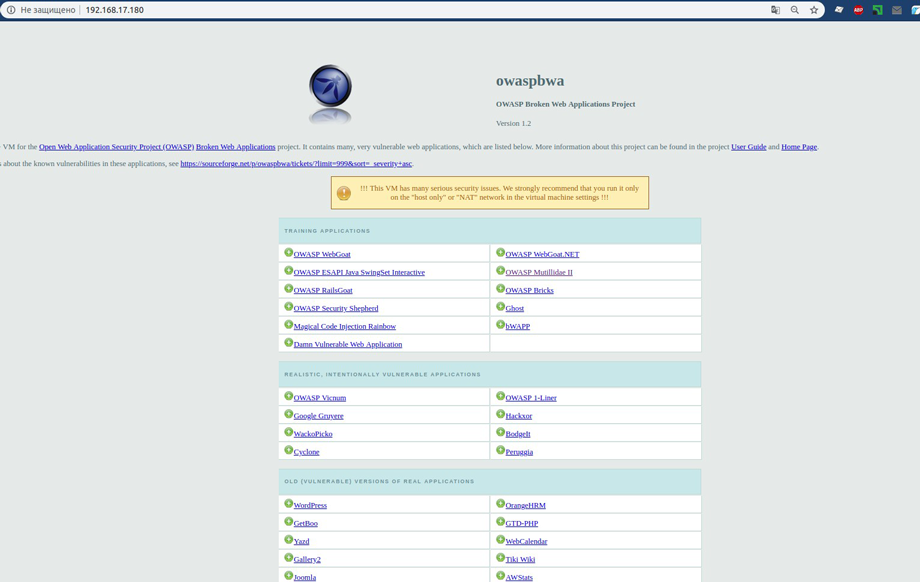
Task: Click green plus icon next to Gallery2
Action: 288,558
